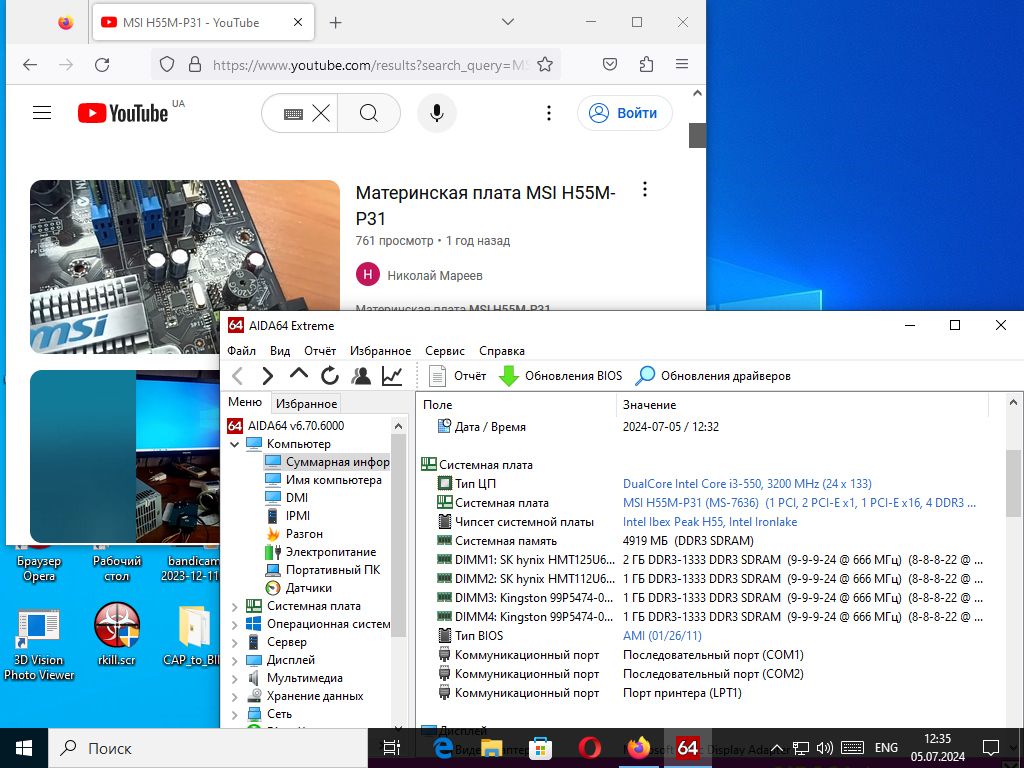Image resolution: width=1024 pixels, height=768 pixels.
Task: Expand the Сервер tree node
Action: pyautogui.click(x=234, y=643)
